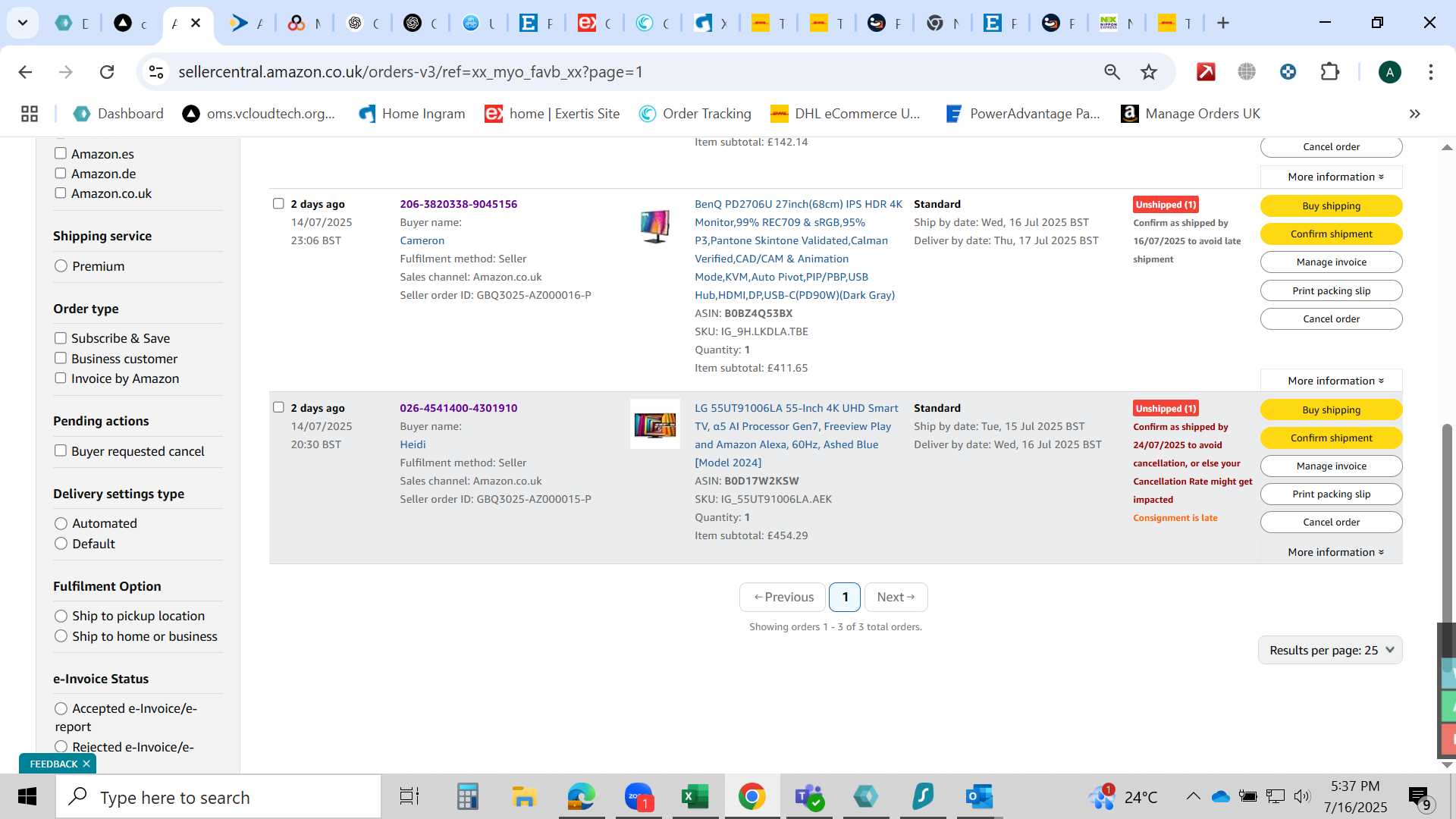1456x819 pixels.
Task: Open the tab search dropdown arrow
Action: (x=23, y=23)
